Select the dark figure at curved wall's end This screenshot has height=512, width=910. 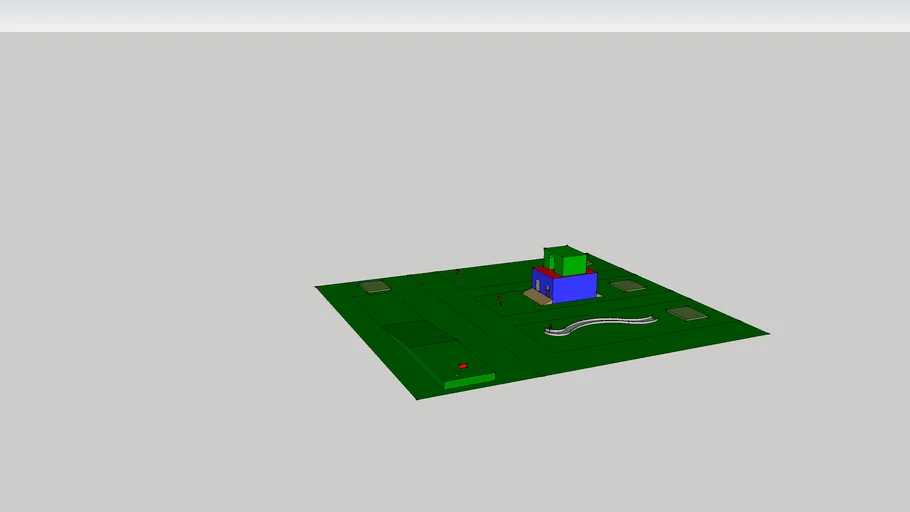pos(548,325)
